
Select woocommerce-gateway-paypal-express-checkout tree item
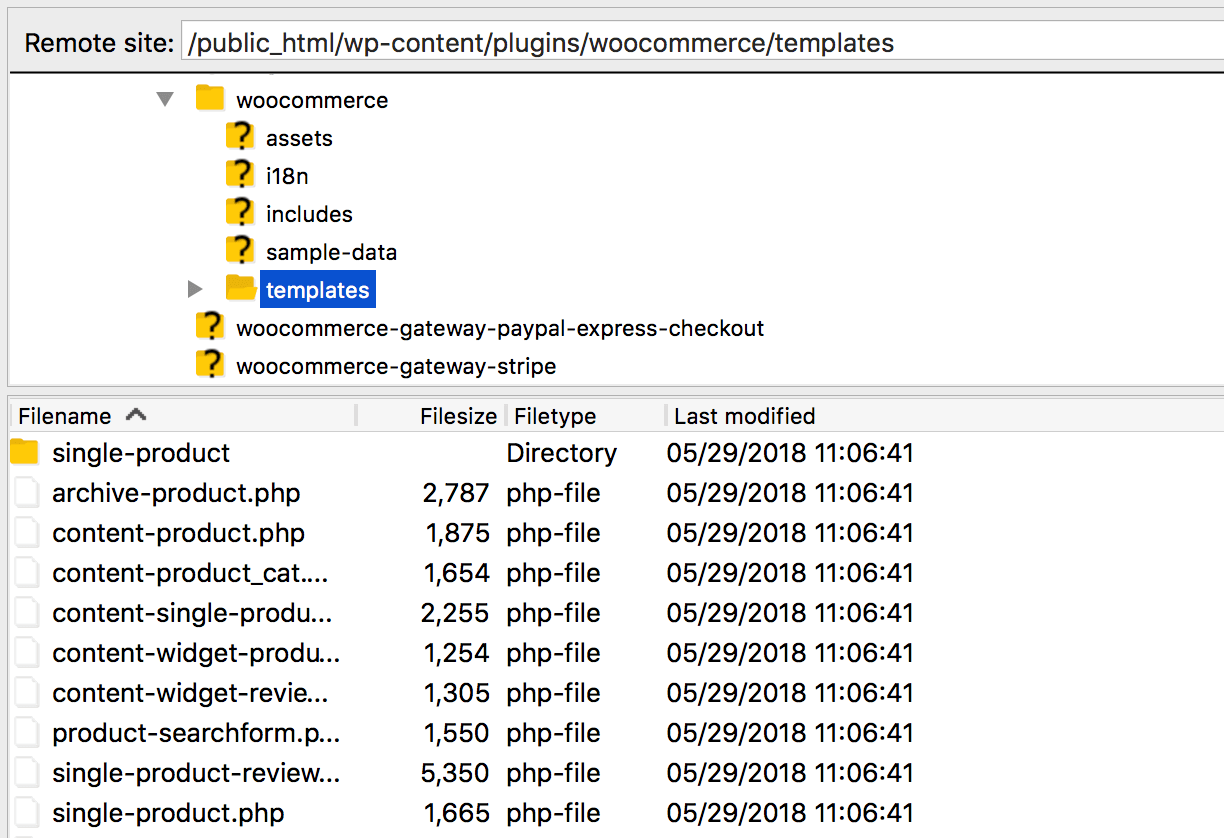pos(500,328)
